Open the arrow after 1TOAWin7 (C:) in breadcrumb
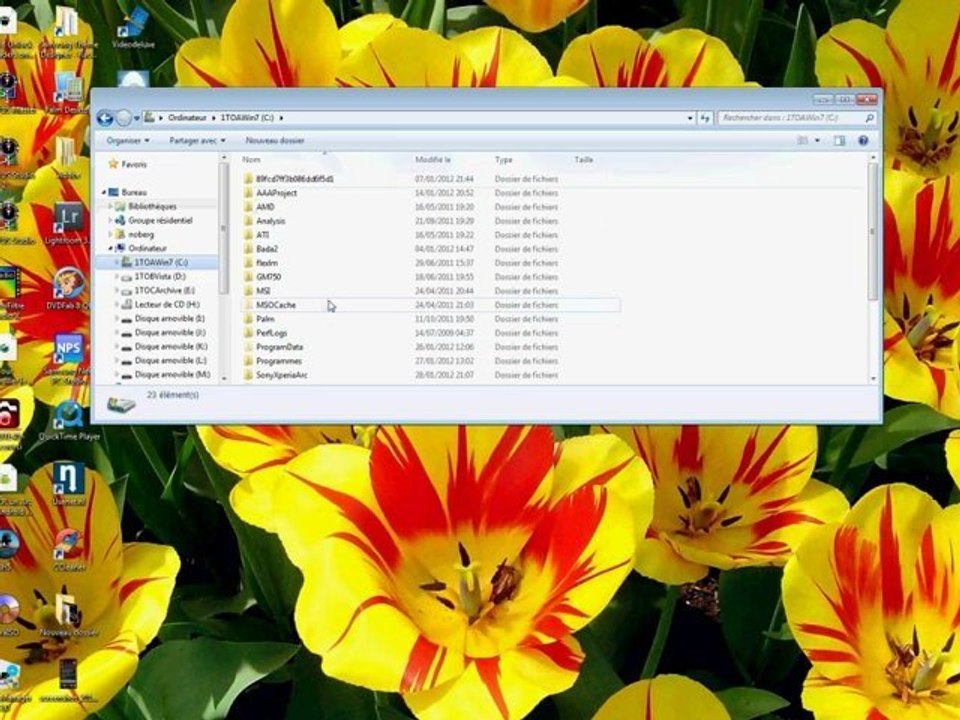 tap(282, 118)
